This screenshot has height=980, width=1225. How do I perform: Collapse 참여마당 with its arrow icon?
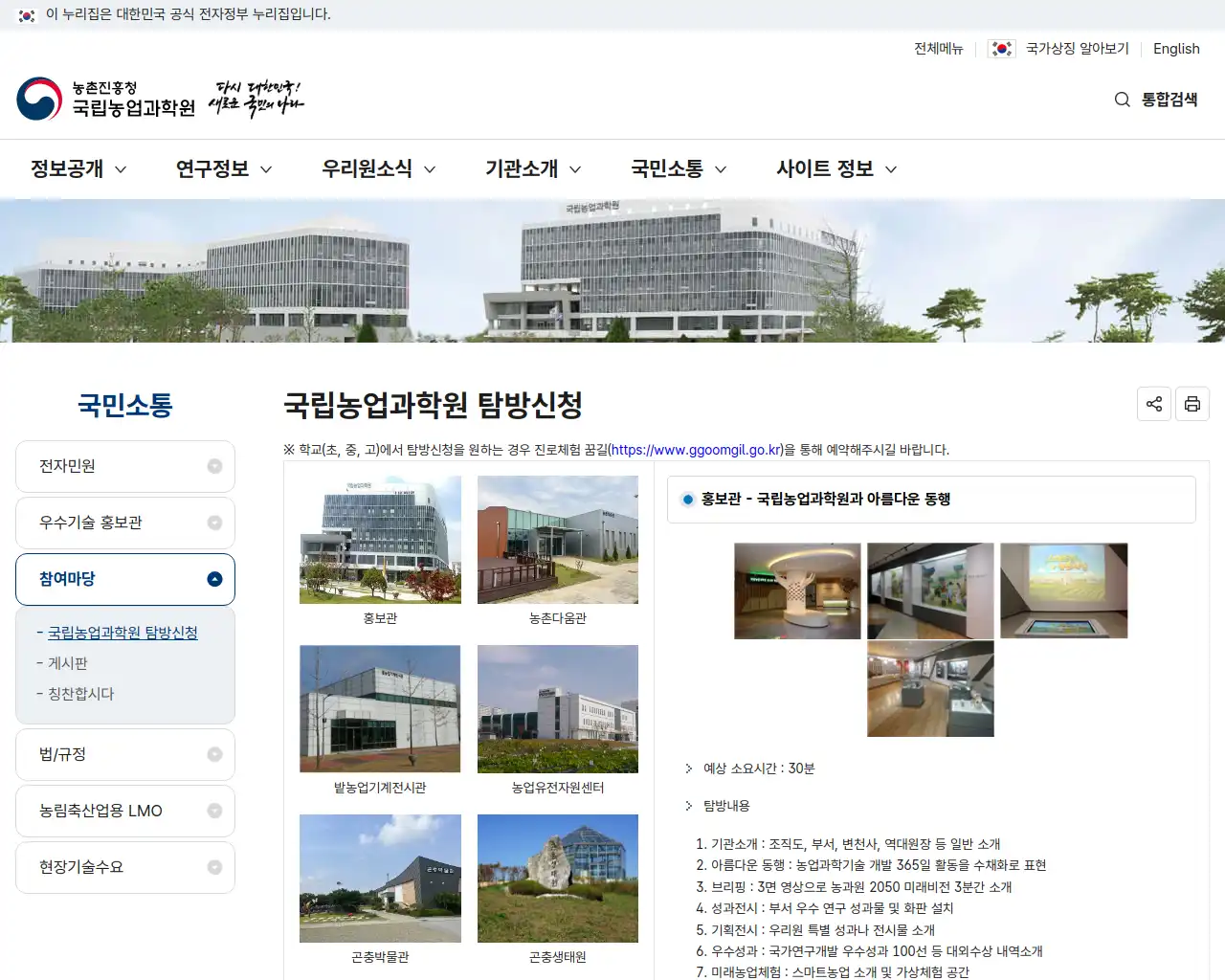coord(214,579)
